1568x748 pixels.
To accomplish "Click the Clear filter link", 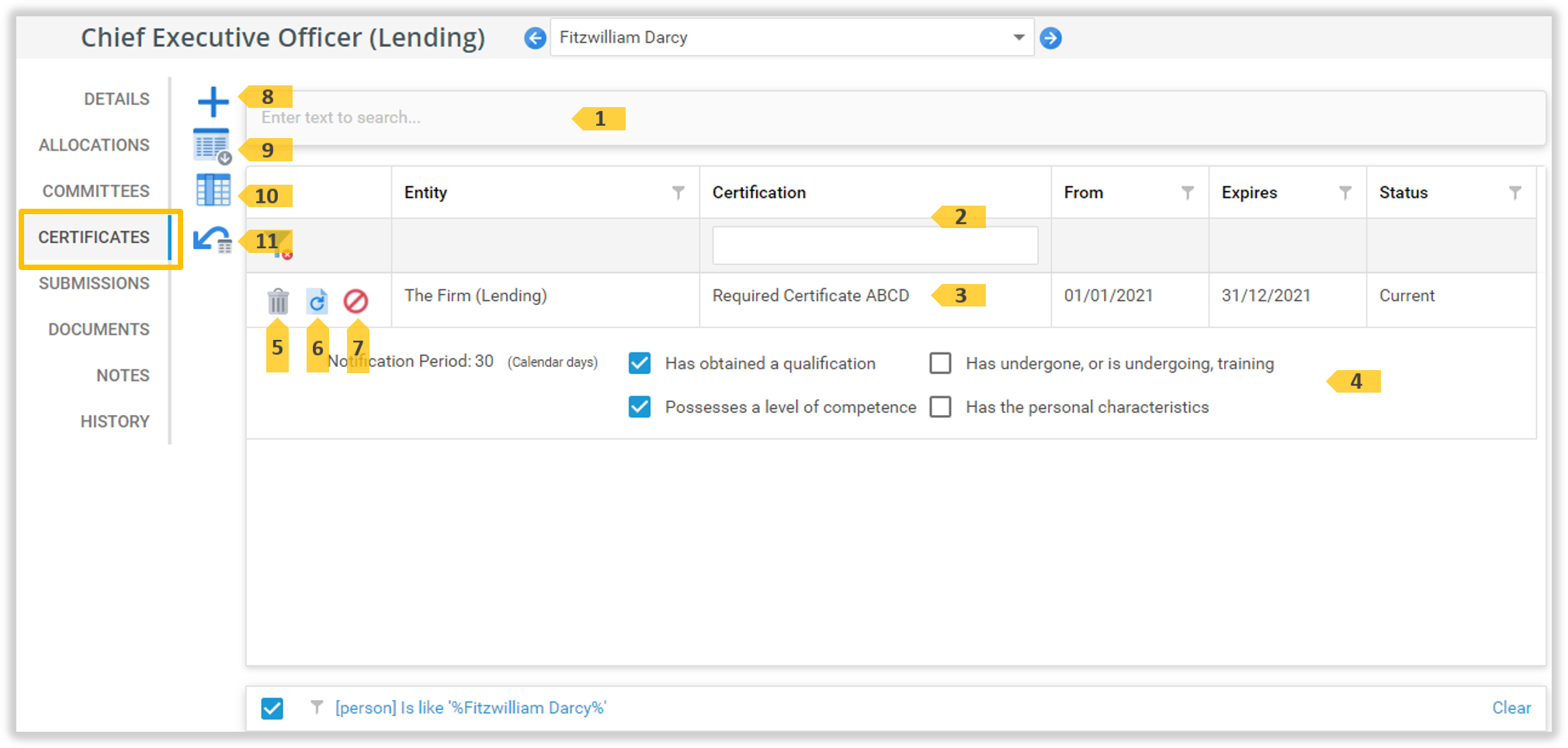I will [1511, 707].
